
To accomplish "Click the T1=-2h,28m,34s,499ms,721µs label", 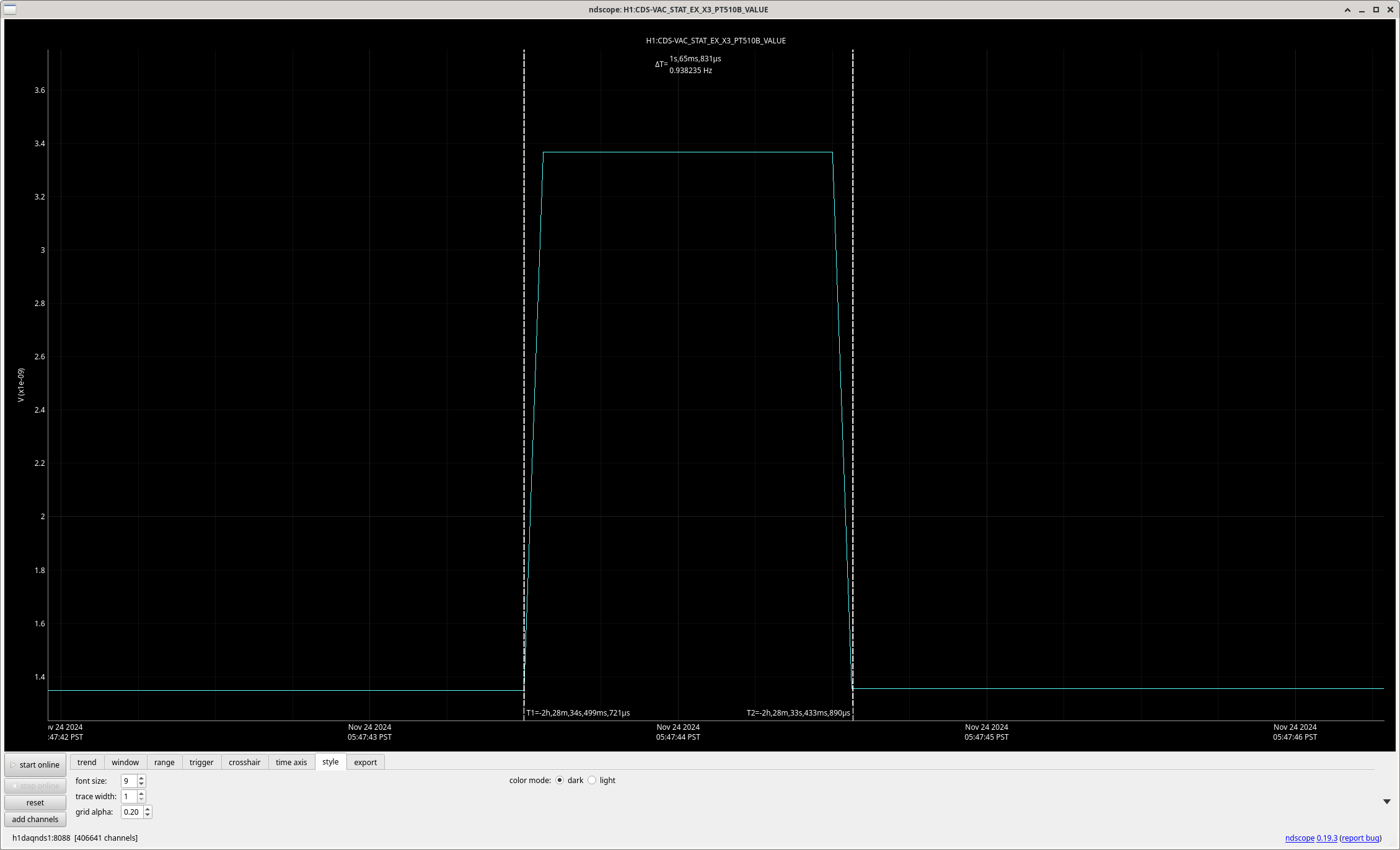I will pos(578,713).
